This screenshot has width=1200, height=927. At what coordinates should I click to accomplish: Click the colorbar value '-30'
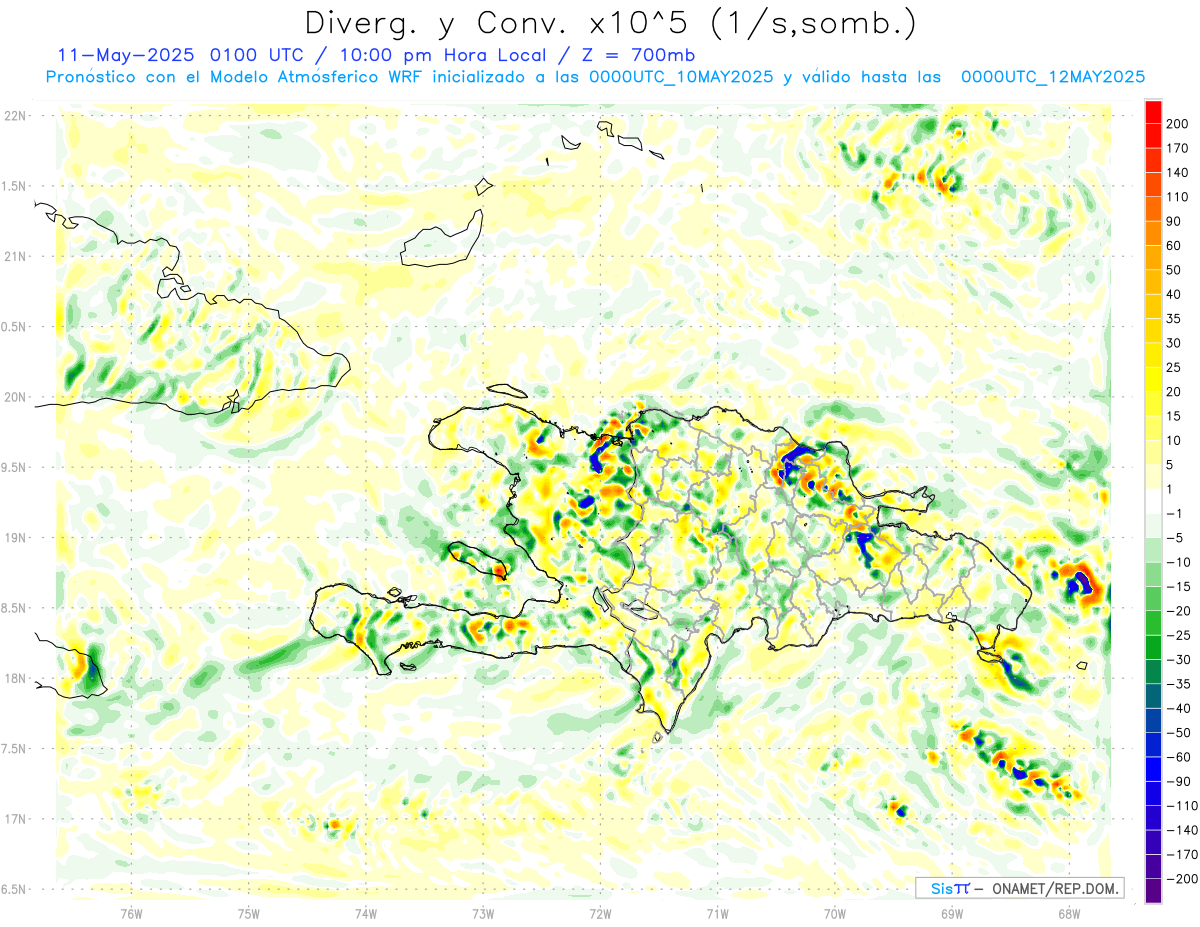(1179, 661)
